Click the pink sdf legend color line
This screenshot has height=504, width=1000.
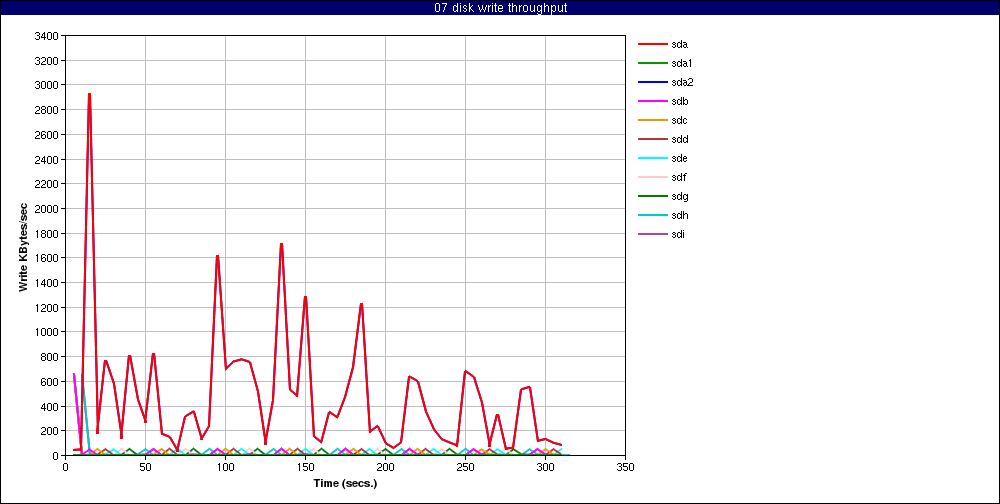tap(652, 177)
